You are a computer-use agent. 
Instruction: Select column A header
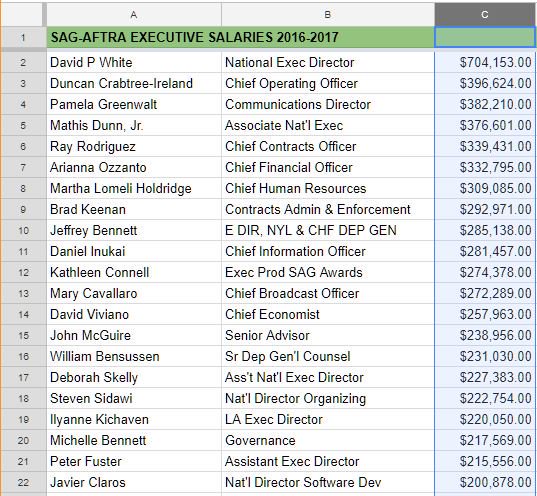click(134, 14)
